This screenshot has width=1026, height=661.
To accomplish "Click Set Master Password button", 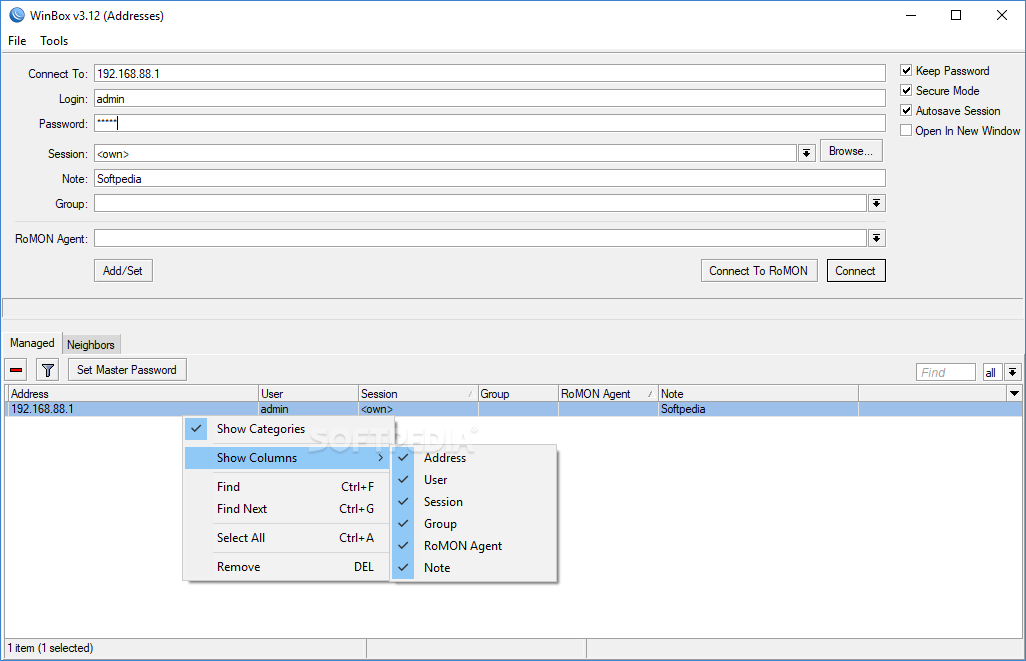I will click(127, 370).
